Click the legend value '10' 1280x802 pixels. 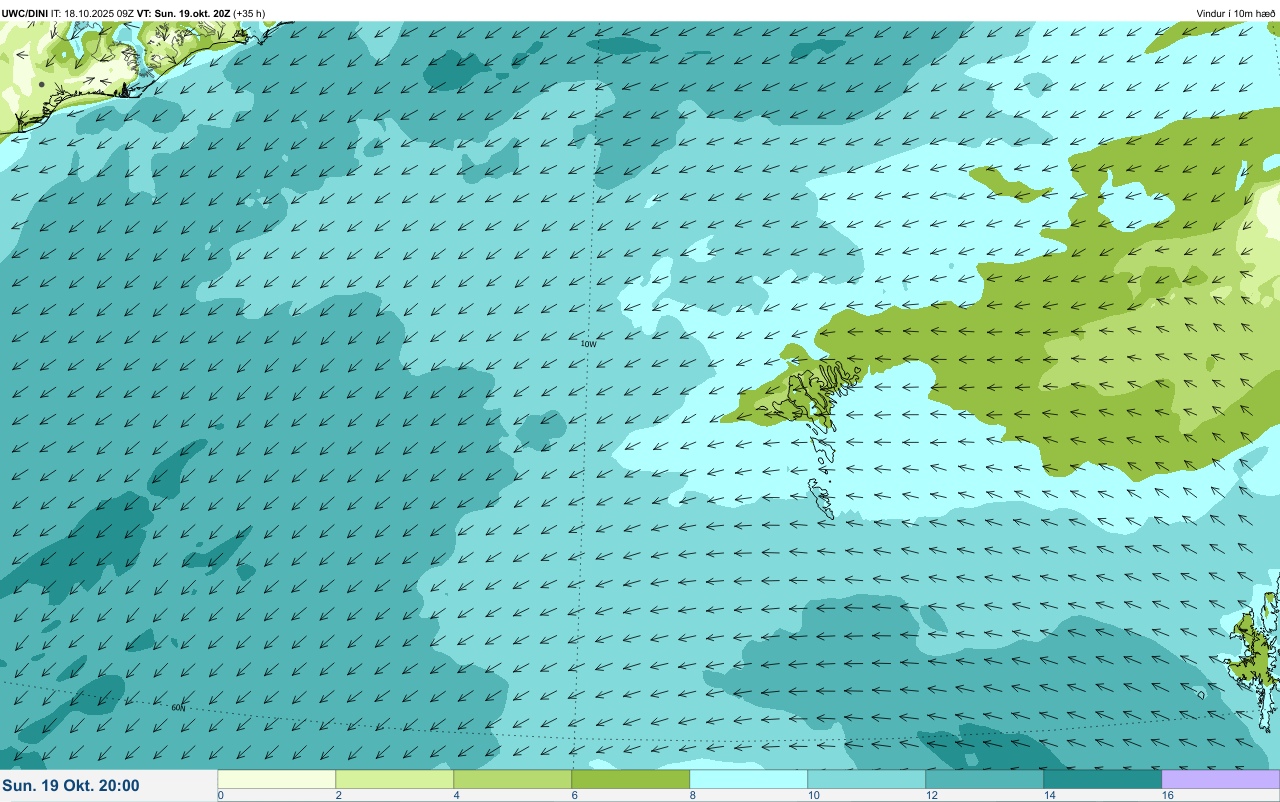813,795
